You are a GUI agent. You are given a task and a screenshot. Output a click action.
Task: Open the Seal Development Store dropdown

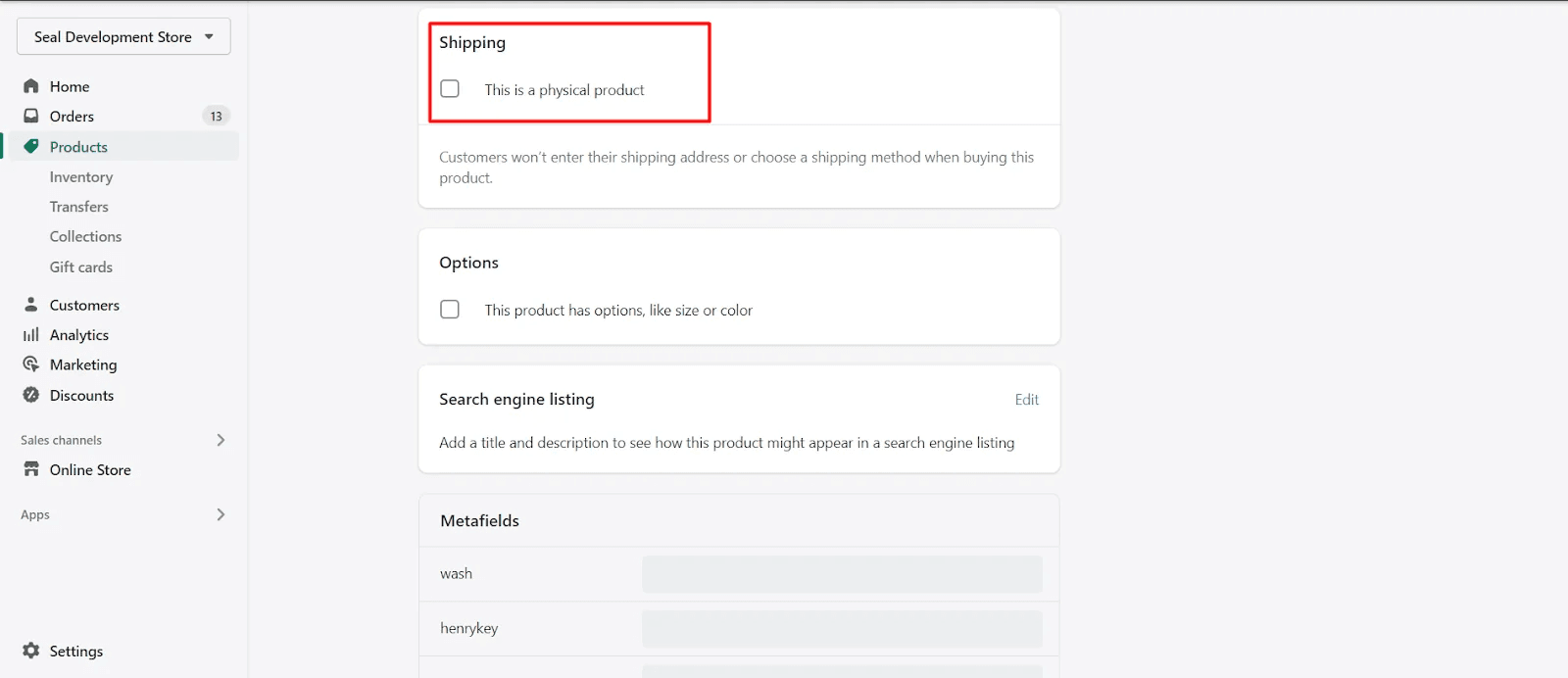[x=123, y=36]
